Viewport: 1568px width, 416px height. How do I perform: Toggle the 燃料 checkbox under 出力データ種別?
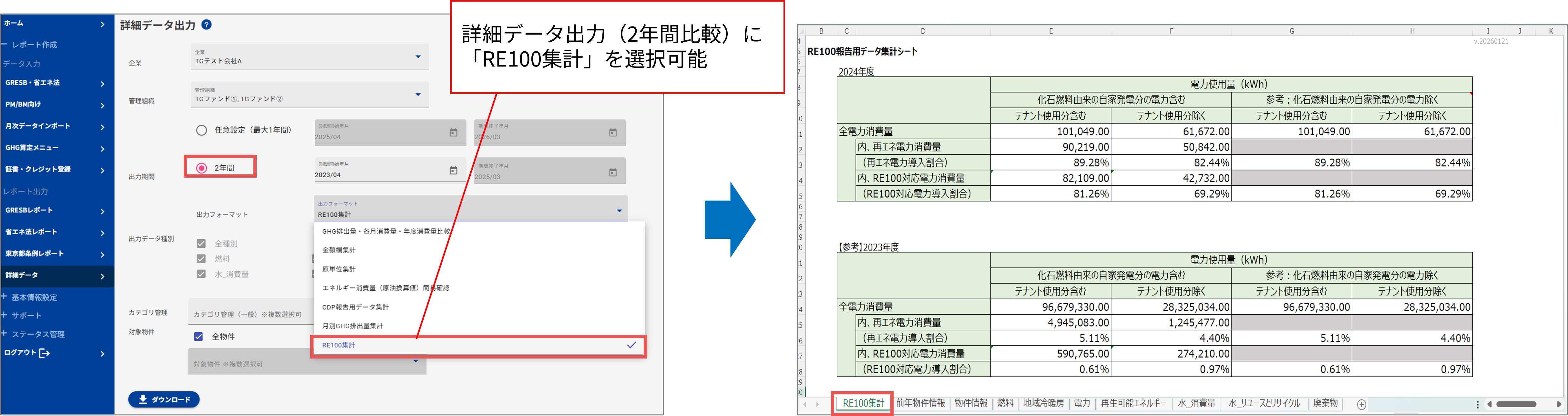(x=201, y=258)
